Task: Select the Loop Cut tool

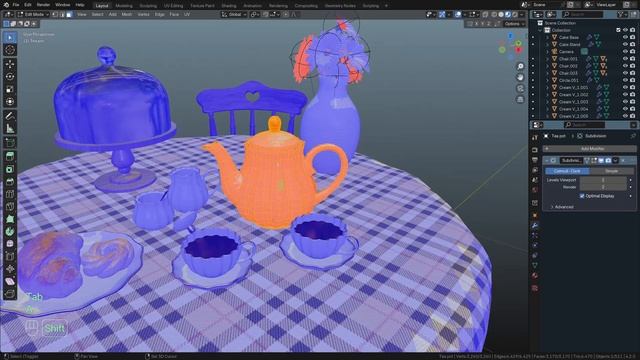Action: (x=10, y=194)
